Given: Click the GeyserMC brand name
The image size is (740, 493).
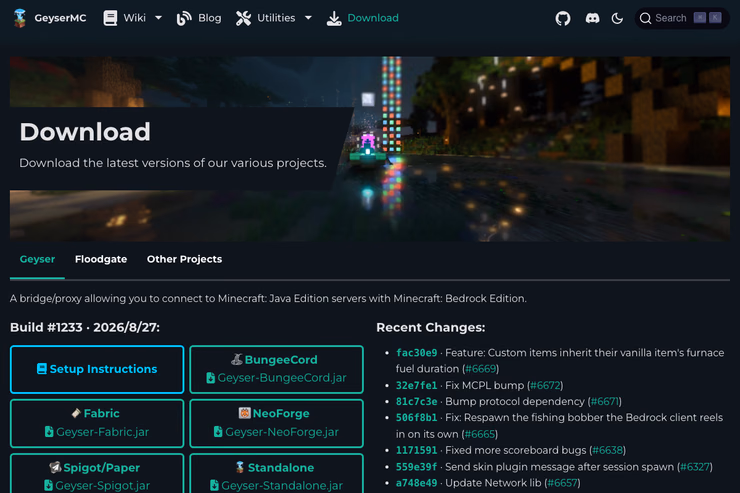Looking at the screenshot, I should pyautogui.click(x=60, y=18).
